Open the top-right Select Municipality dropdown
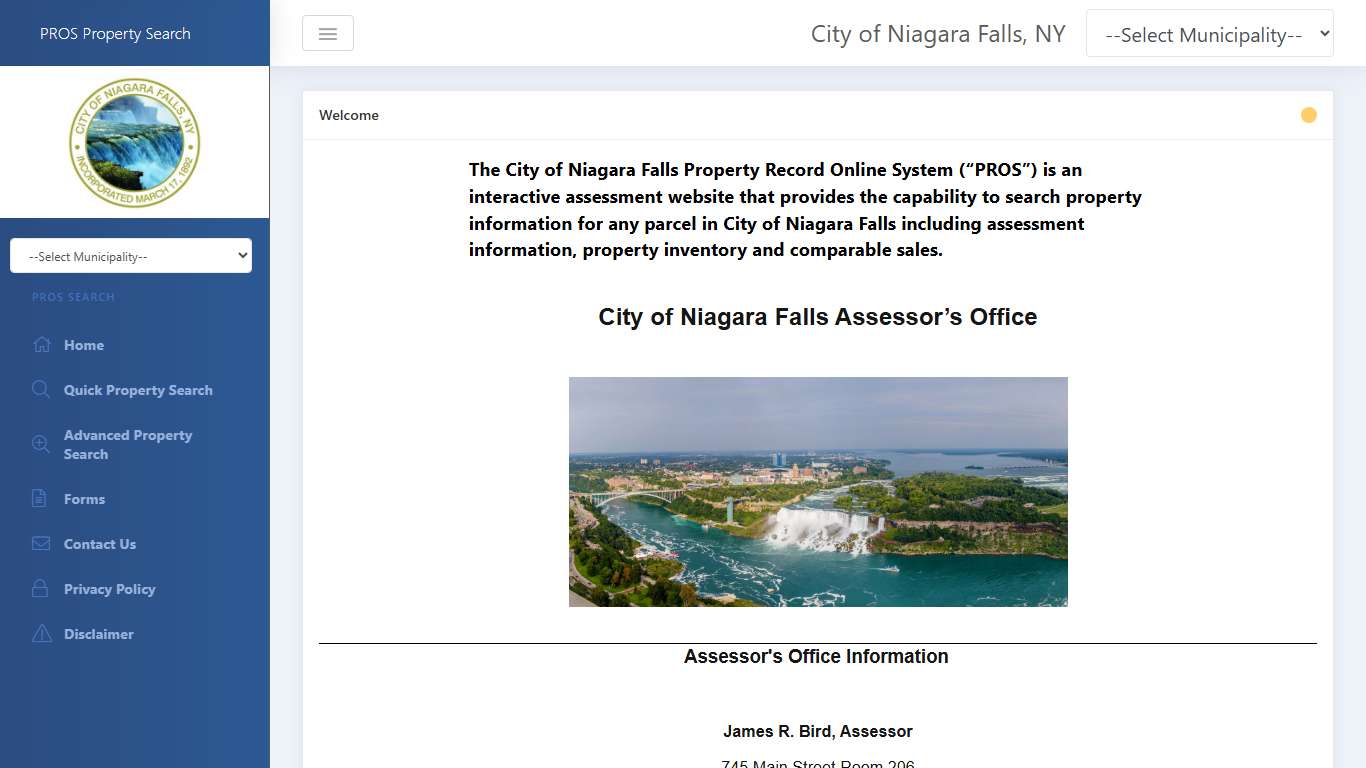The image size is (1366, 768). click(1209, 33)
